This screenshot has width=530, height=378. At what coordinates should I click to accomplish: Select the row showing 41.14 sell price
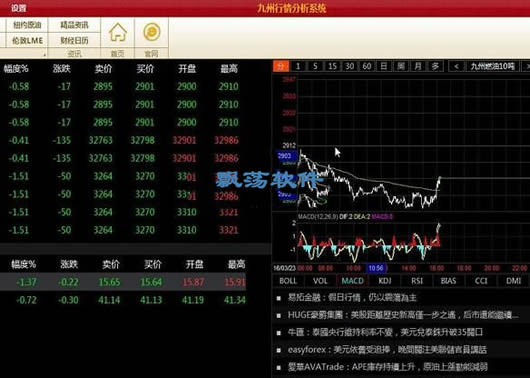[123, 300]
